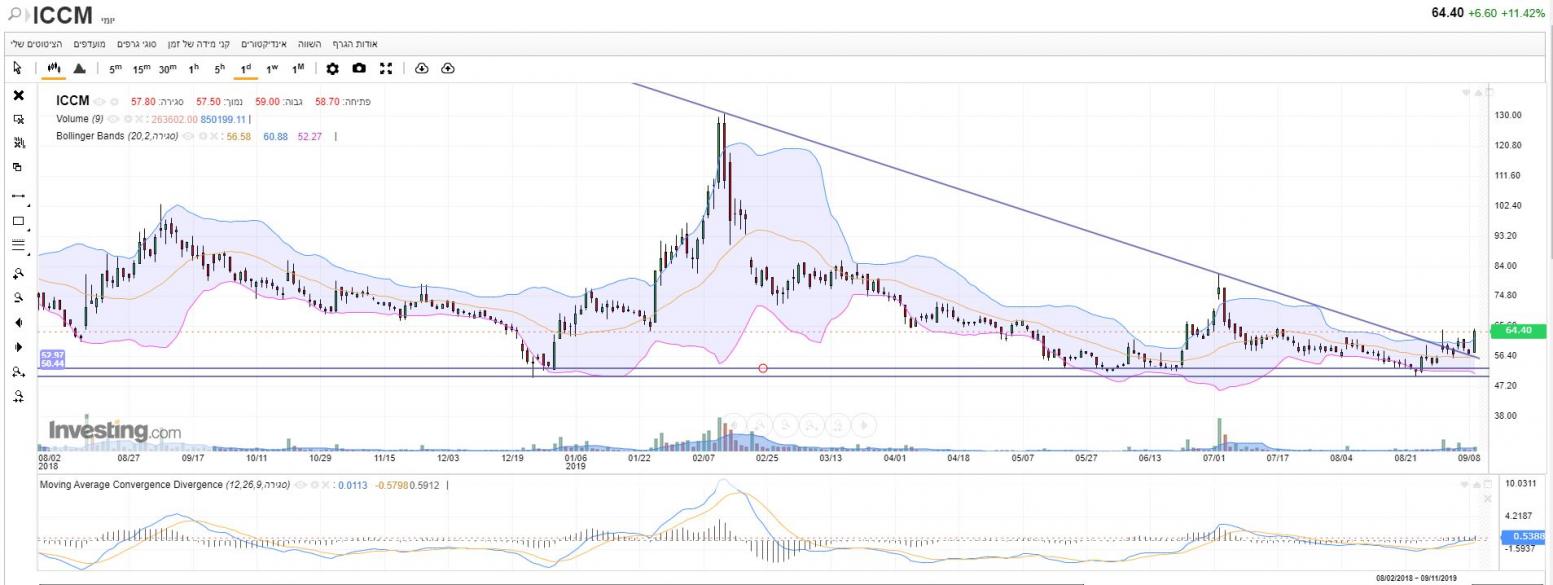Click the cloud download (load chart) icon
The width and height of the screenshot is (1553, 585).
pyautogui.click(x=421, y=68)
